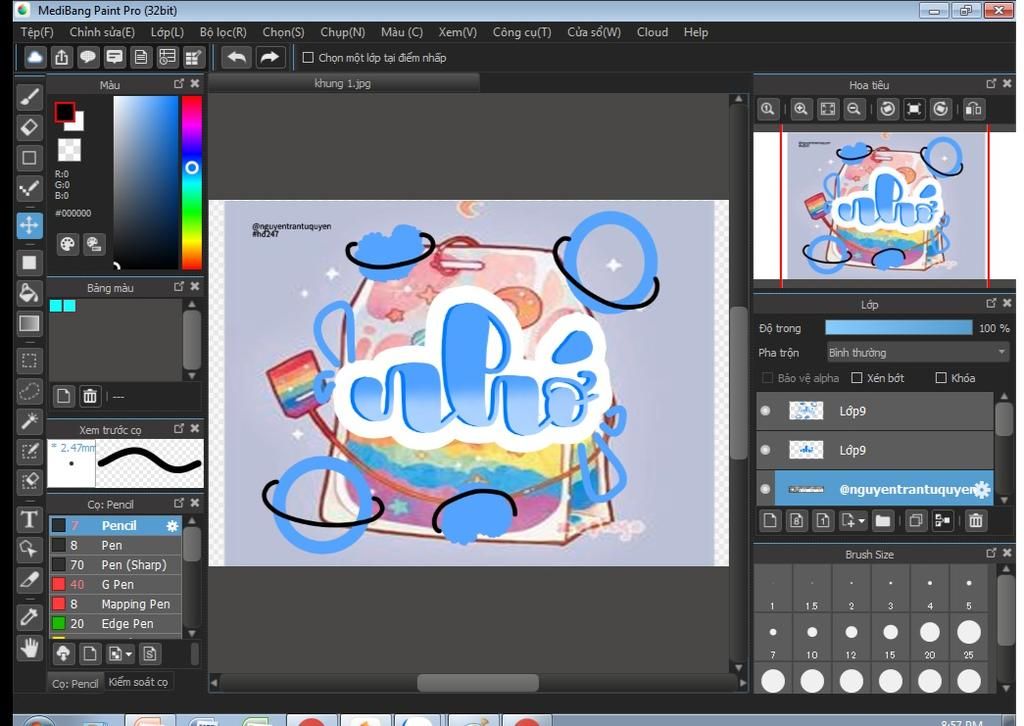Open Pencil brush settings gear
This screenshot has width=1024, height=726.
click(172, 526)
